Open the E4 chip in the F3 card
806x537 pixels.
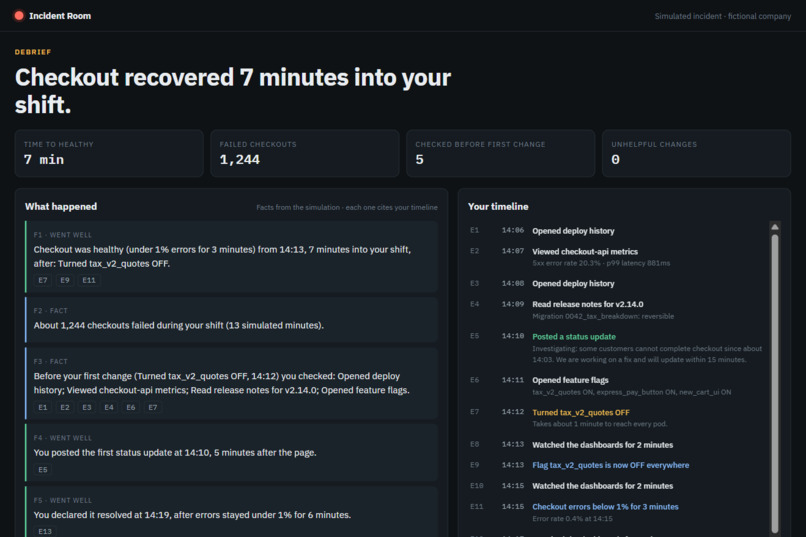[x=109, y=407]
